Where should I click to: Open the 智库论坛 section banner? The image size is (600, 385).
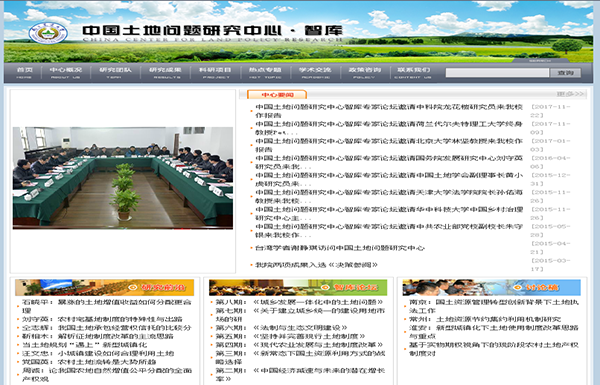point(298,287)
